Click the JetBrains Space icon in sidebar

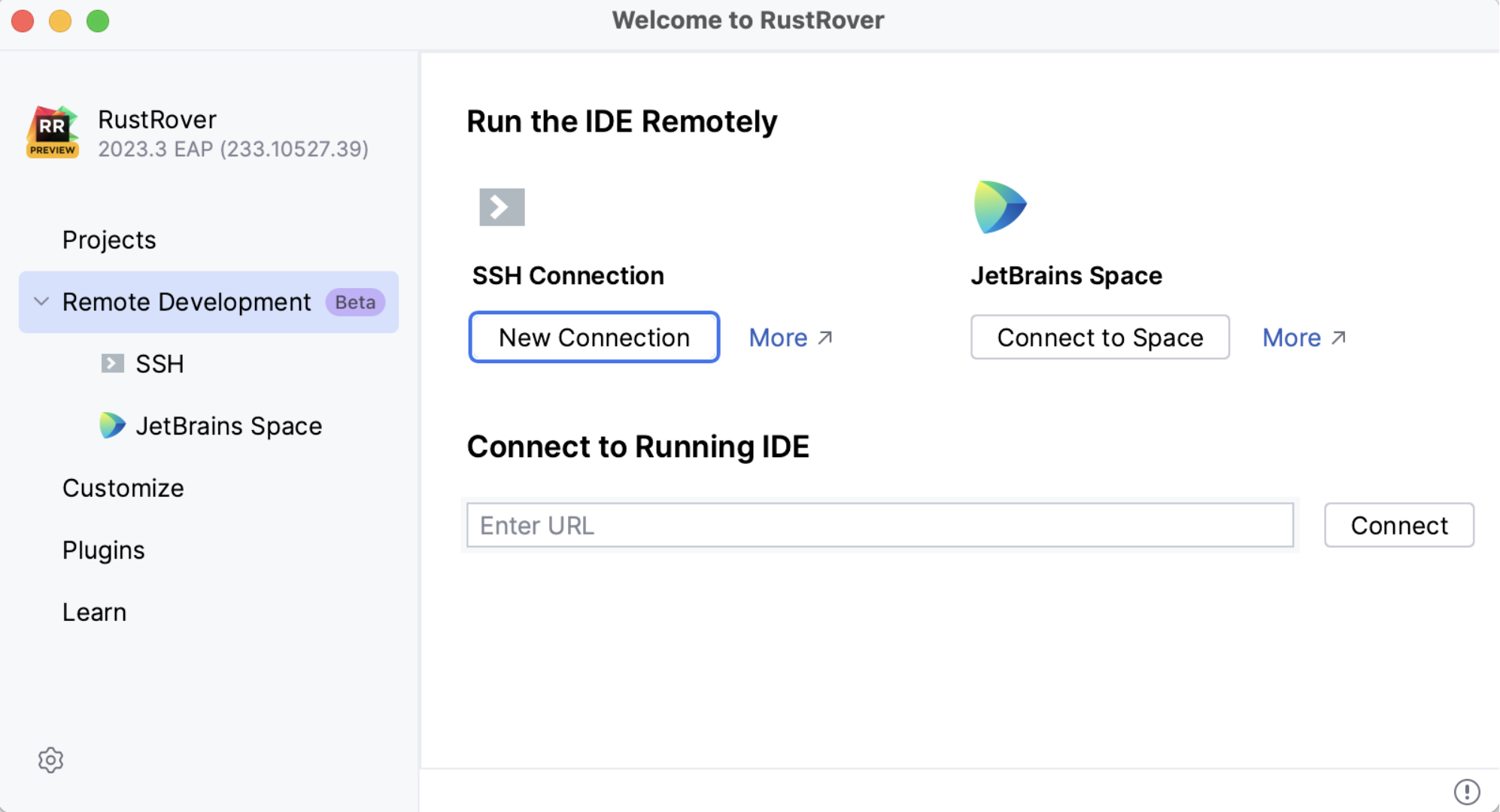point(112,426)
